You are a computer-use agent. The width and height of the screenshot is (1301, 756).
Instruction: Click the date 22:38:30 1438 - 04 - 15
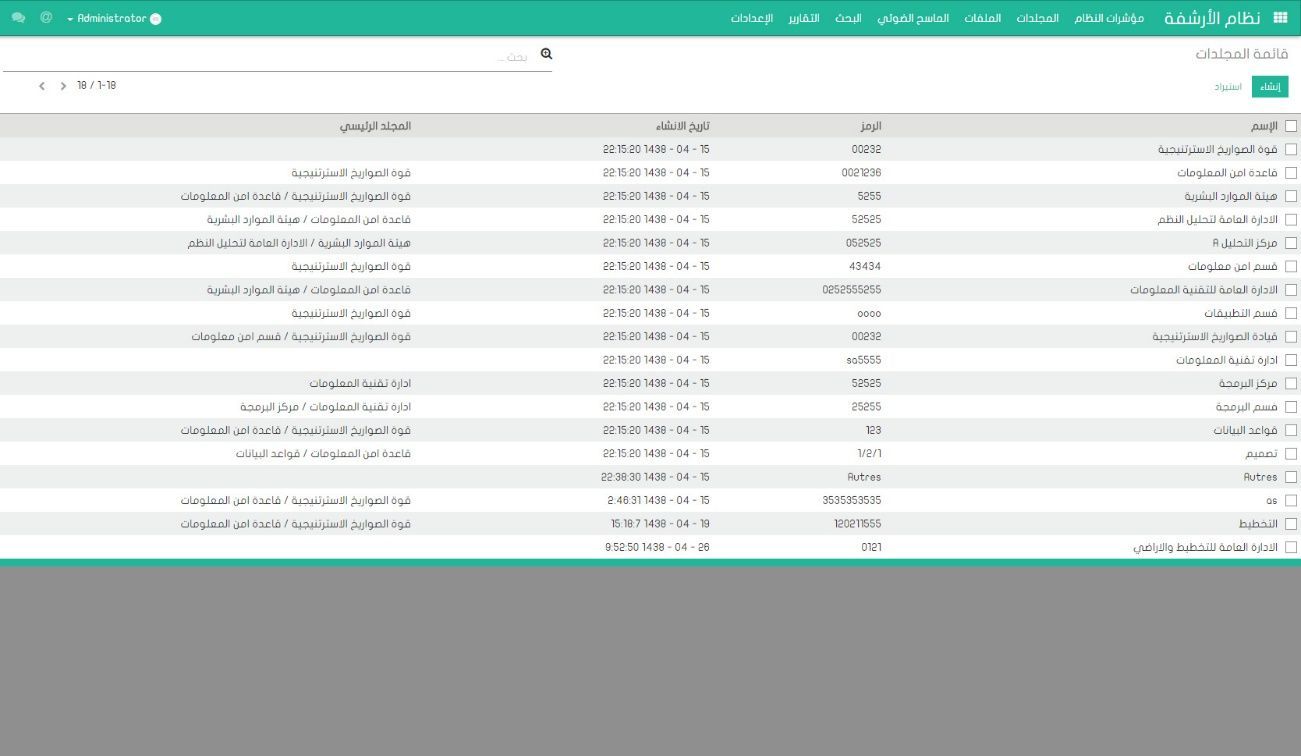click(656, 477)
